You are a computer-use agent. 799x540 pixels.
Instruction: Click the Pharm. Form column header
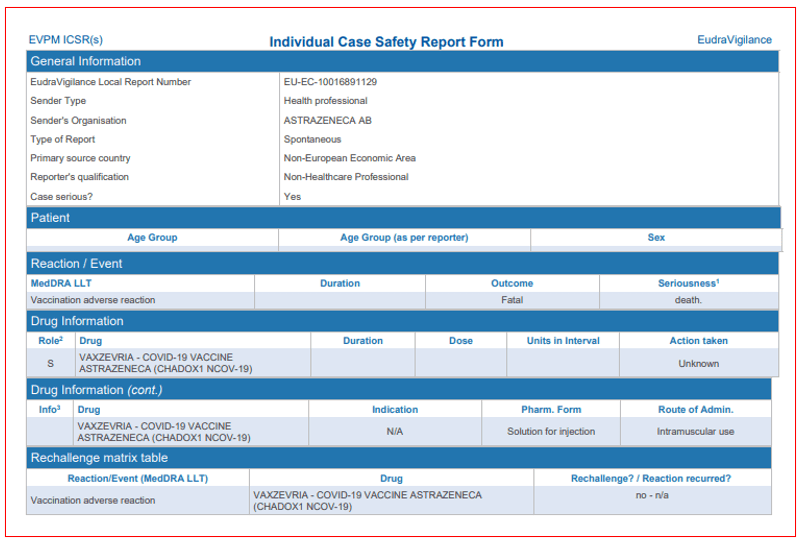550,410
